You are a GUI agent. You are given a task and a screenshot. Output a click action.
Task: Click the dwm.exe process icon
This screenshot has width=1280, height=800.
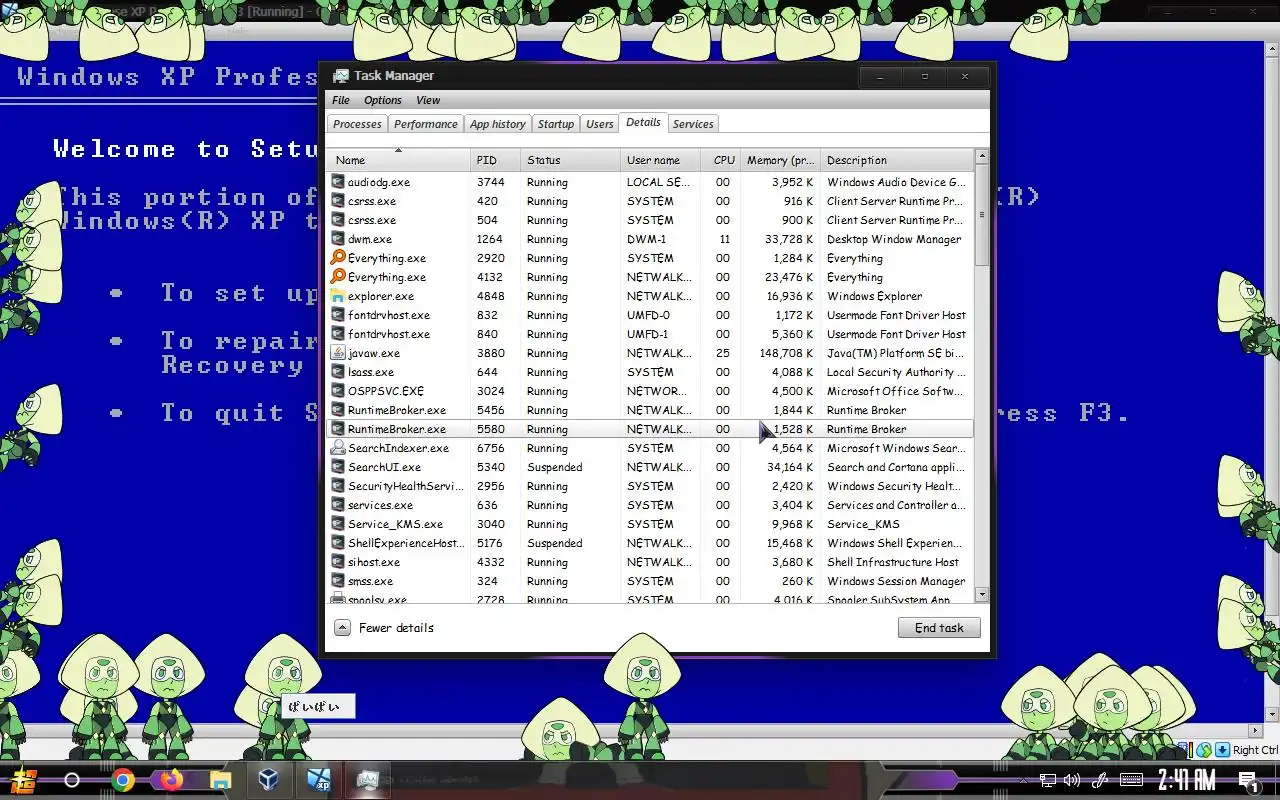tap(338, 239)
